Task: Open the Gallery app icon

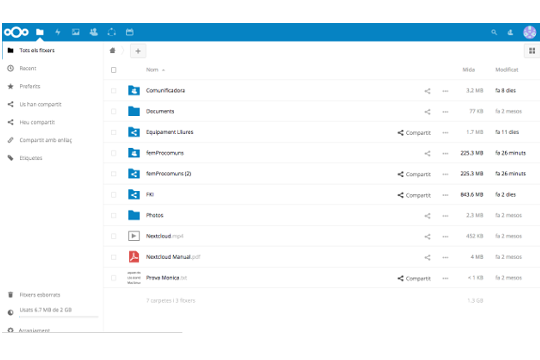Action: point(76,32)
